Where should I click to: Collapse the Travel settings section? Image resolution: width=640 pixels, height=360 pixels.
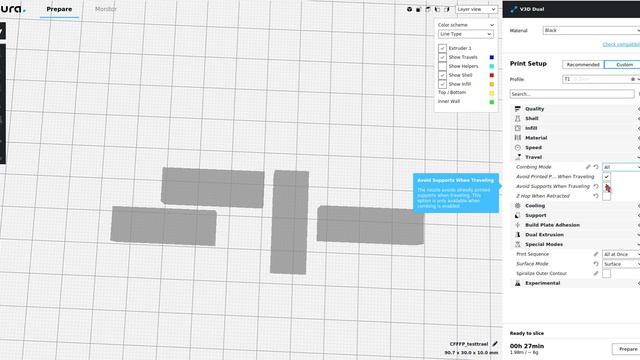pyautogui.click(x=575, y=157)
